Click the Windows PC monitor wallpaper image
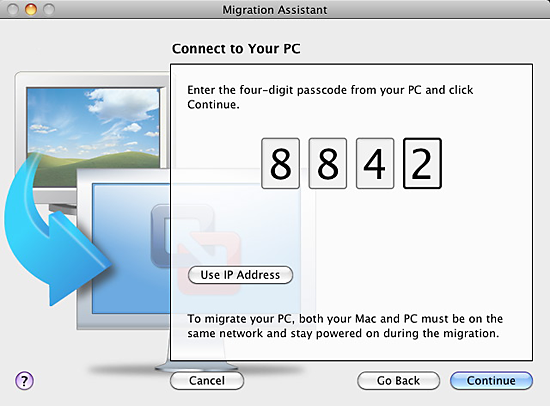The width and height of the screenshot is (550, 406). tap(93, 137)
